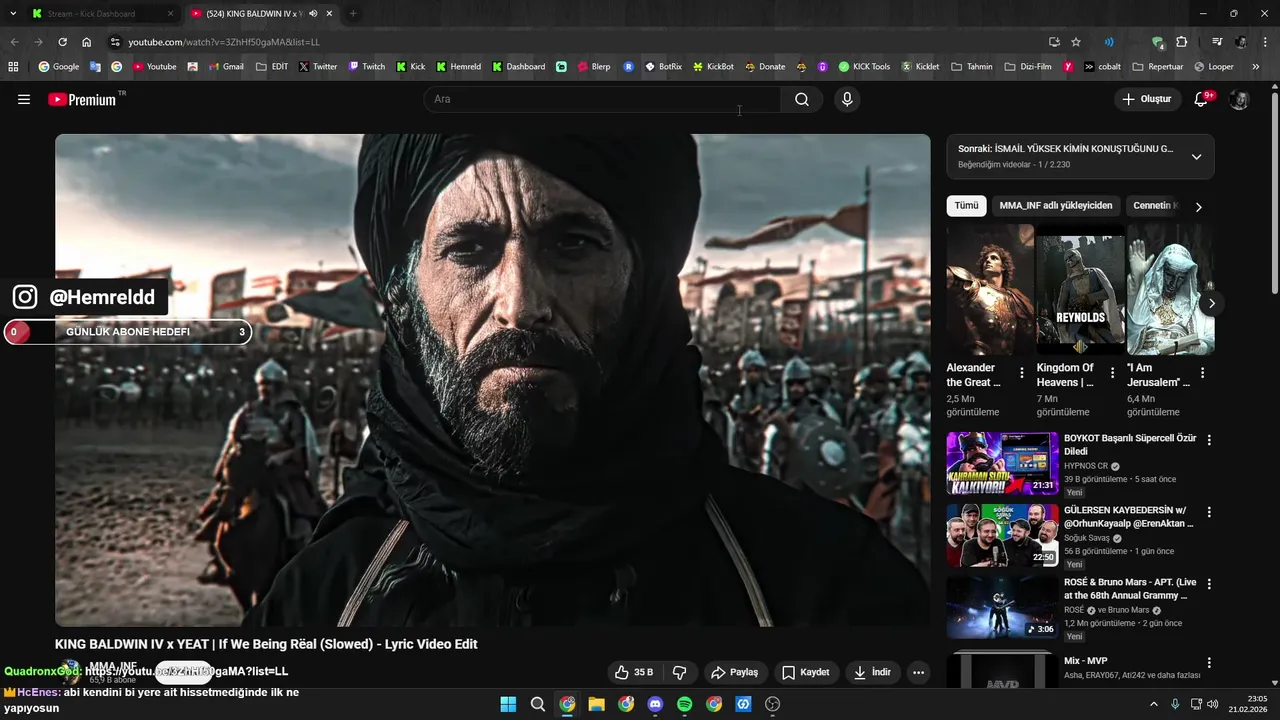The width and height of the screenshot is (1280, 720).
Task: Click the Oluştur create button
Action: (x=1146, y=99)
